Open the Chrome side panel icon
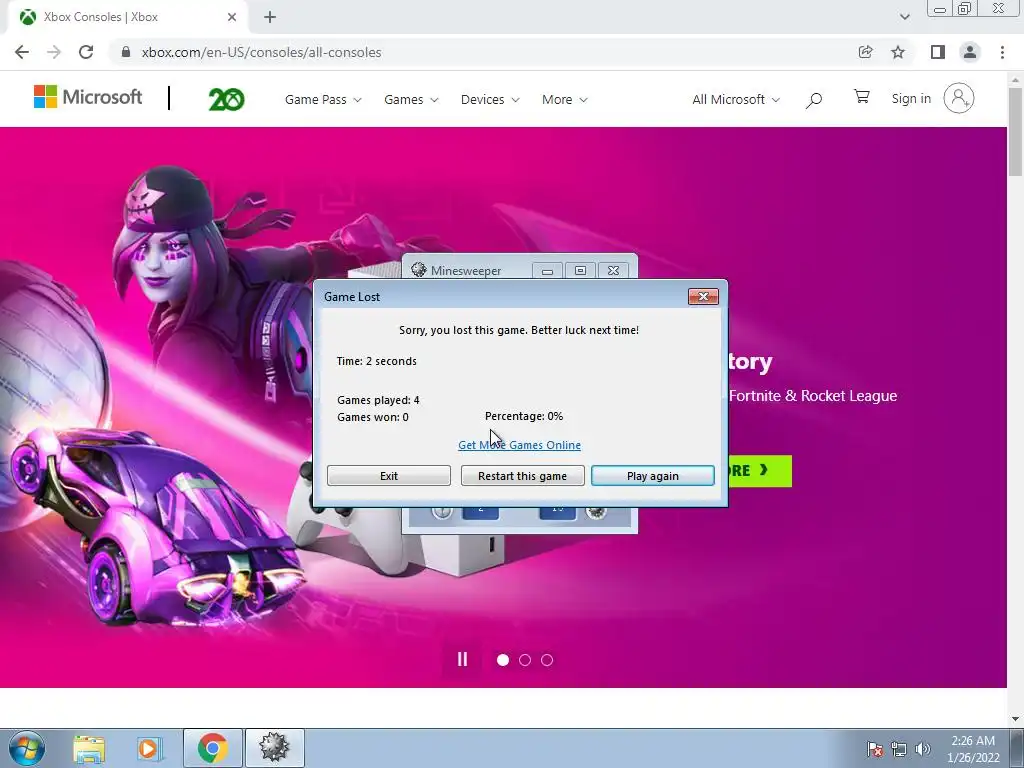1024x768 pixels. tap(938, 52)
